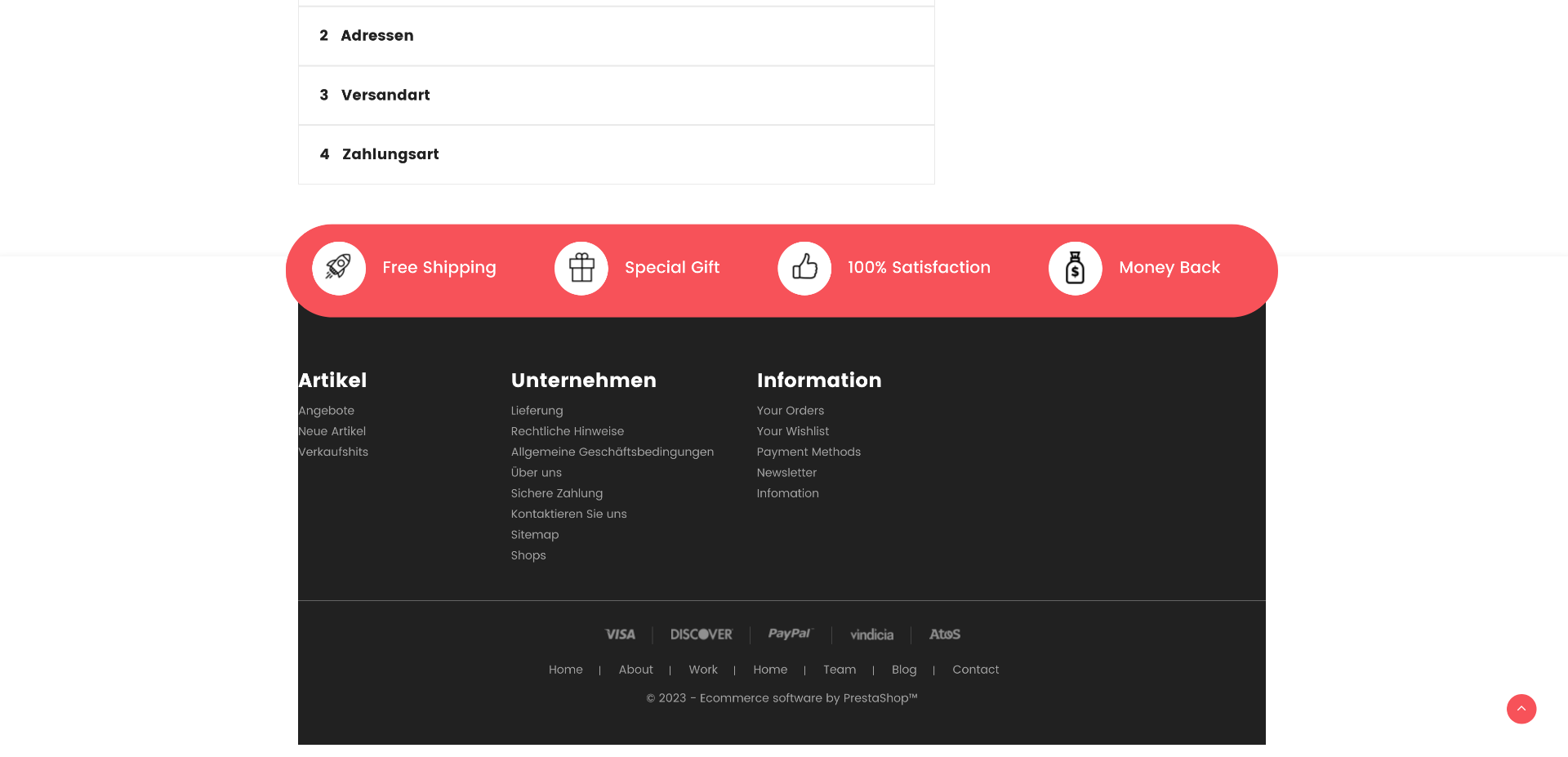This screenshot has height=757, width=1568.
Task: Click the Free Shipping label
Action: click(439, 268)
